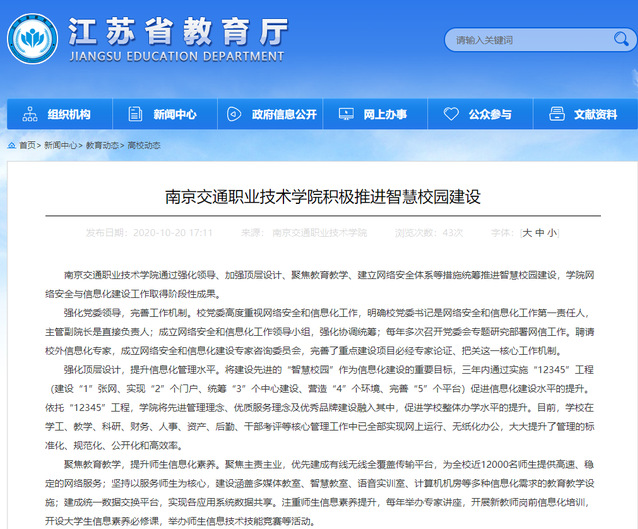This screenshot has width=638, height=529.
Task: Set font size to 小 (small)
Action: click(x=552, y=233)
